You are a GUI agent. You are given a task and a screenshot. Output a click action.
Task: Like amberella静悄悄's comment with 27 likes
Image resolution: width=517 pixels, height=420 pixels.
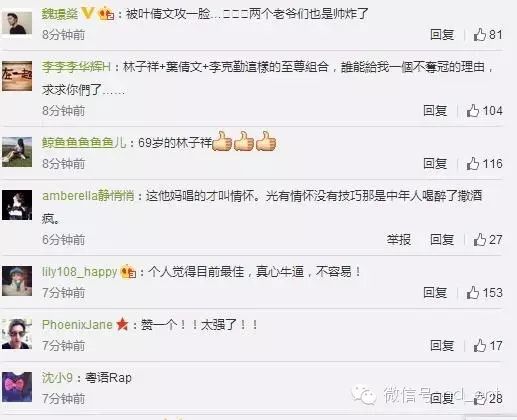click(480, 239)
